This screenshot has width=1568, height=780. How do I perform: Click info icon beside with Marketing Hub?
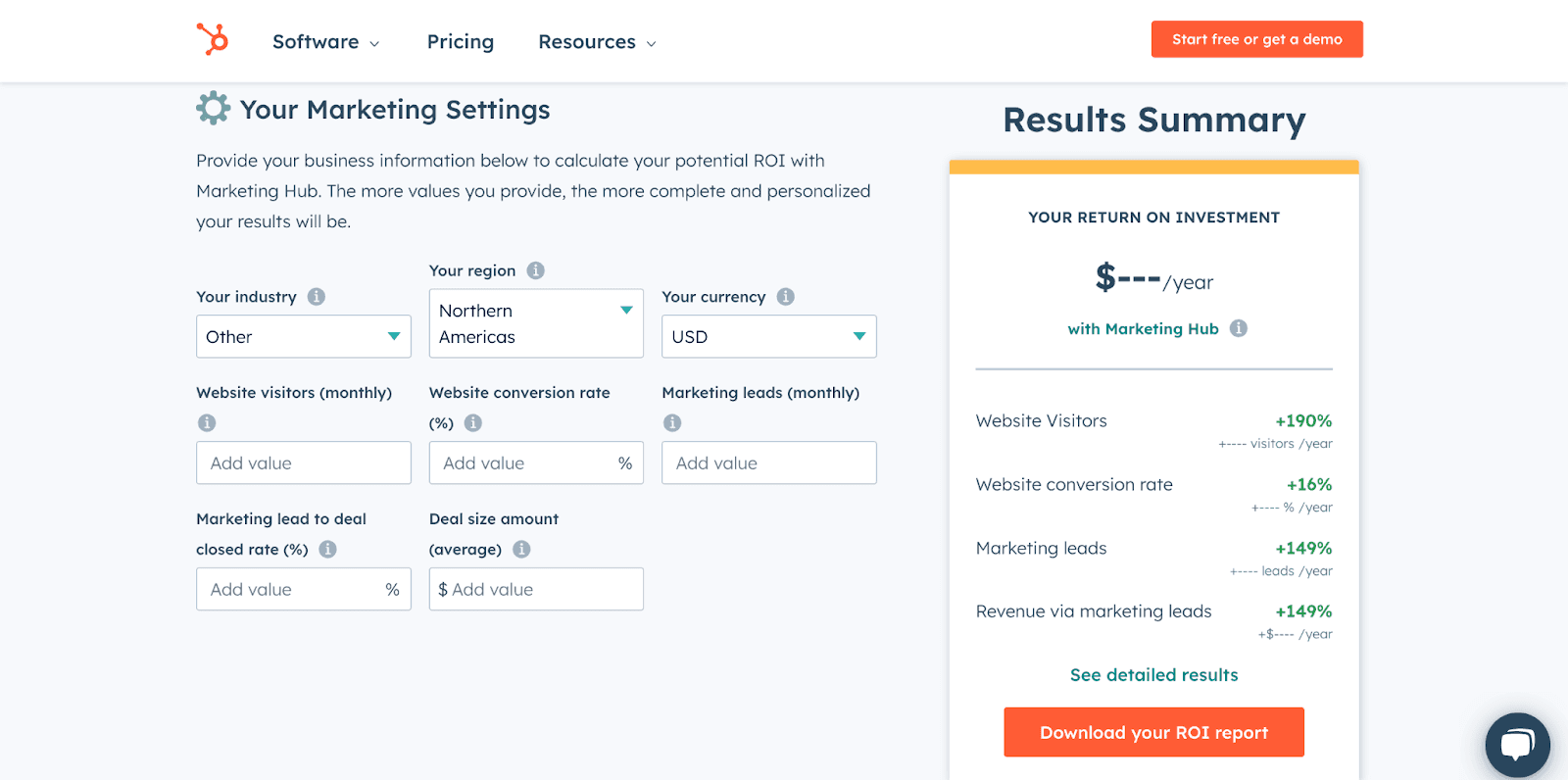click(x=1239, y=328)
